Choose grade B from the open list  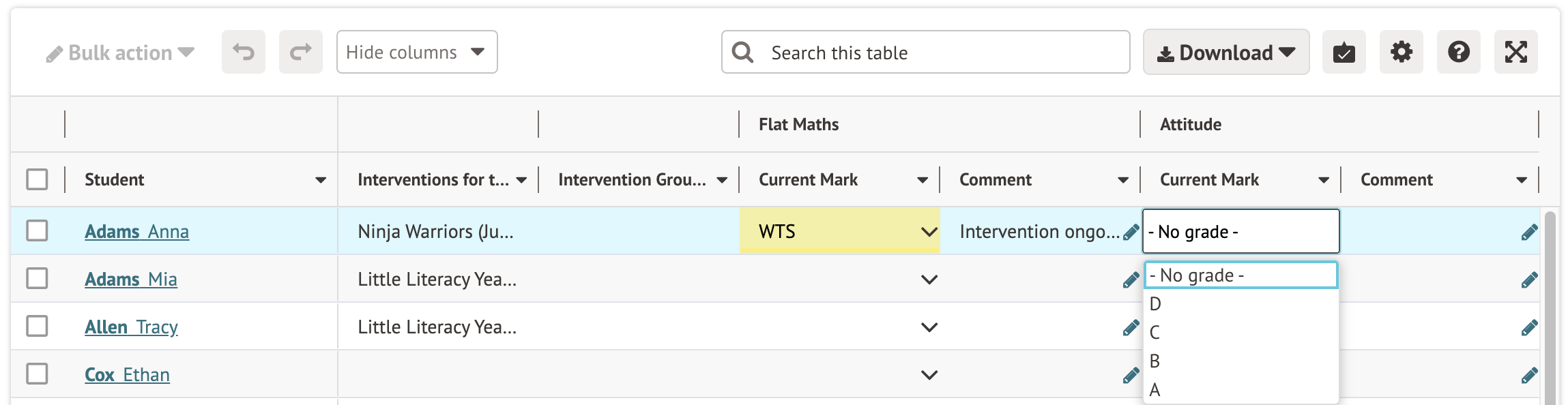(1155, 361)
